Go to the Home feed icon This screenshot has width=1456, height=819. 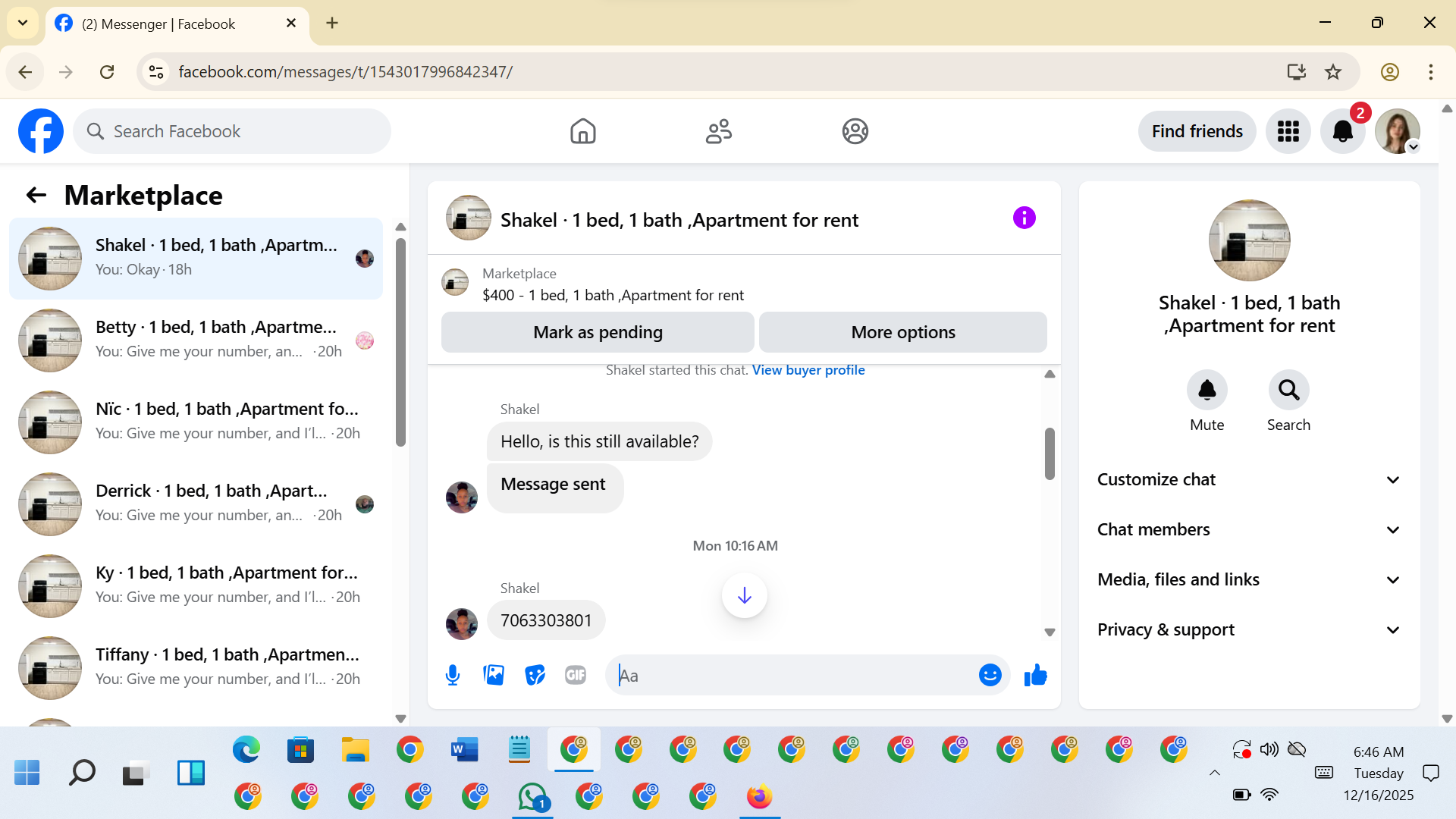(582, 131)
